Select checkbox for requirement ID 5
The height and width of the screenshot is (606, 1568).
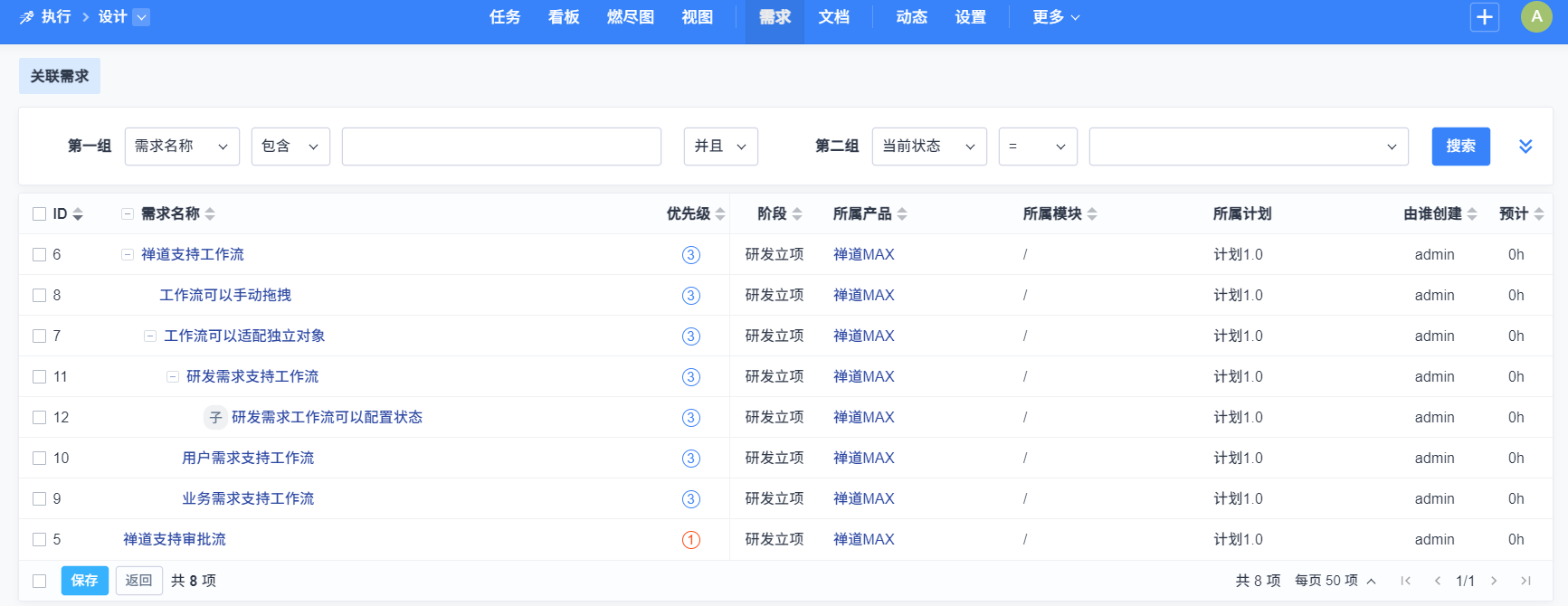(40, 540)
